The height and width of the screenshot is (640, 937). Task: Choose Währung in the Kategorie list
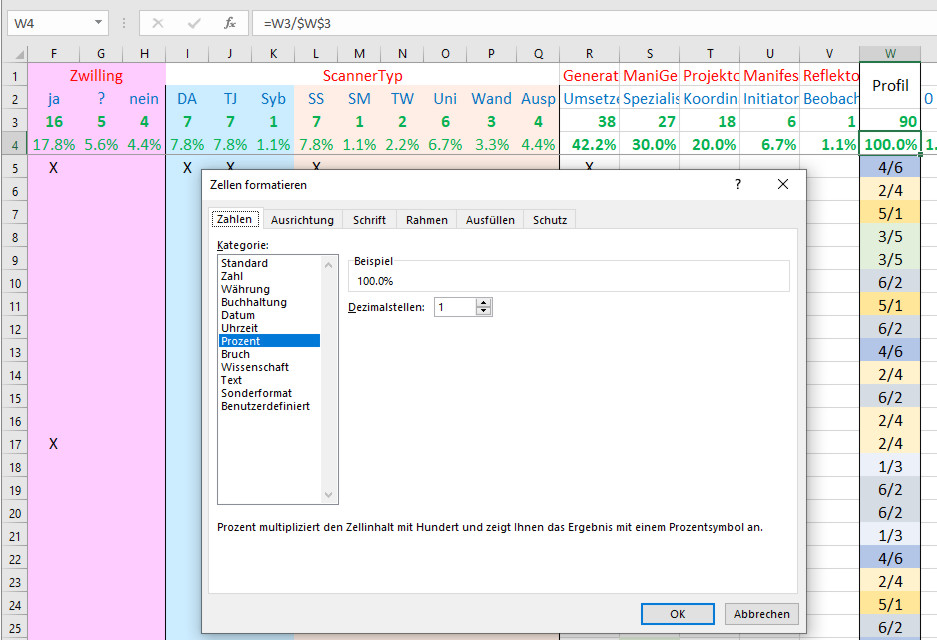click(245, 289)
